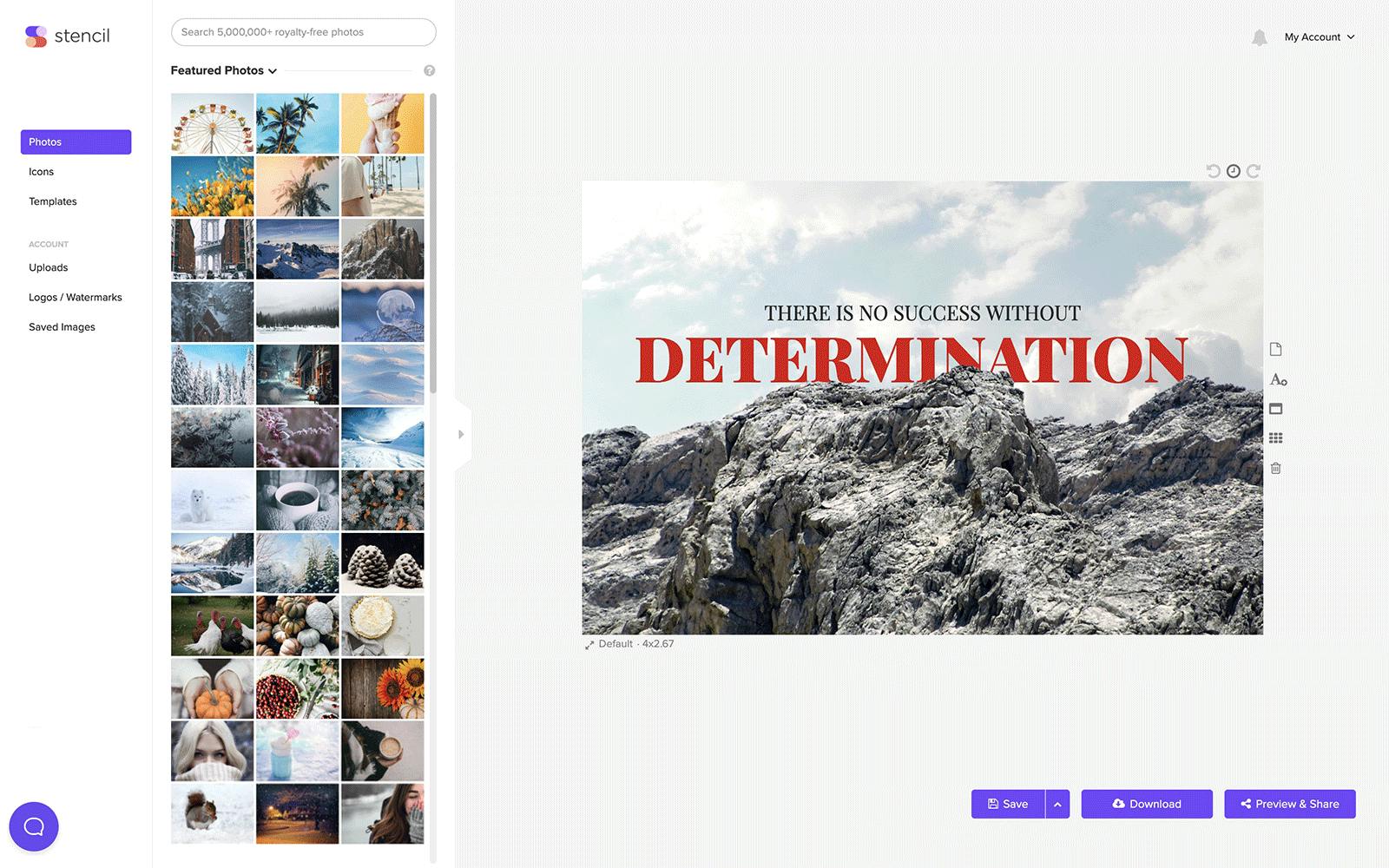Click the Save button
Image resolution: width=1389 pixels, height=868 pixels.
tap(1008, 804)
